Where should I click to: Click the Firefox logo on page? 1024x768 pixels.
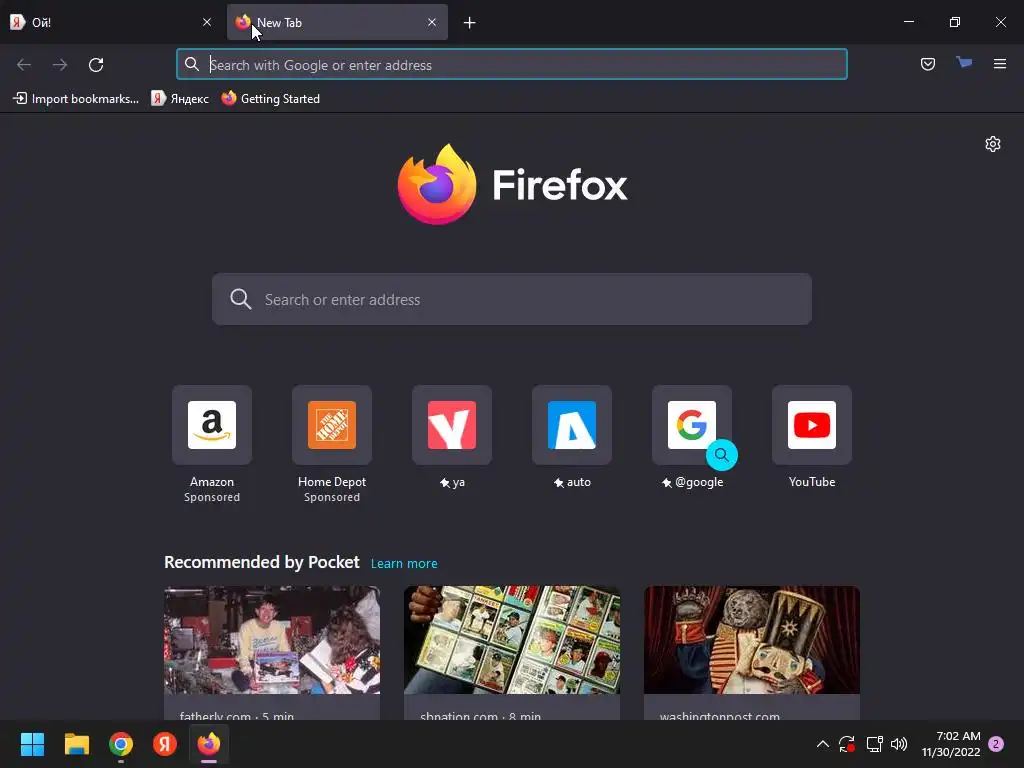pos(512,184)
